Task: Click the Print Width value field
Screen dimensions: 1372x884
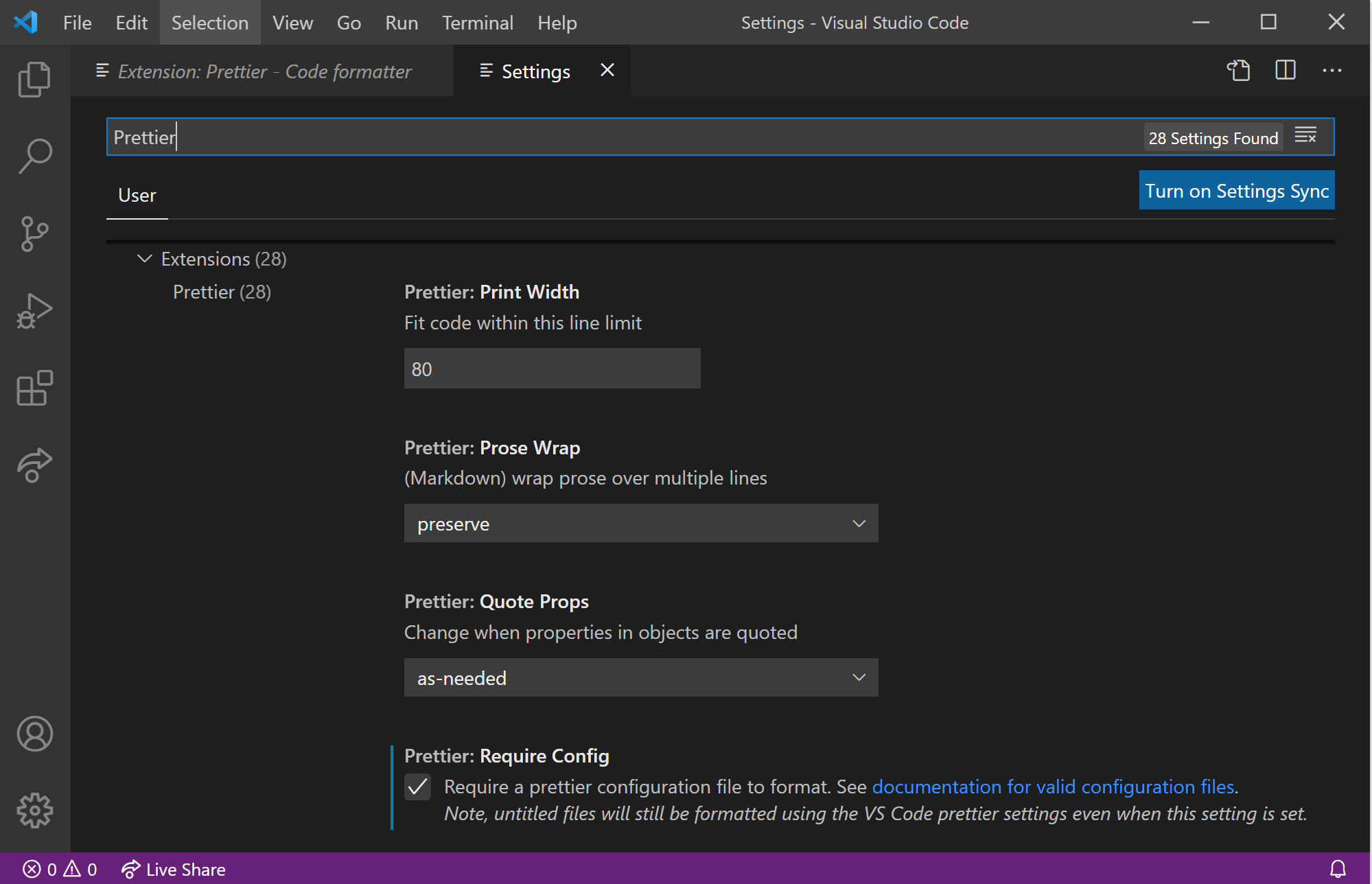Action: (x=552, y=369)
